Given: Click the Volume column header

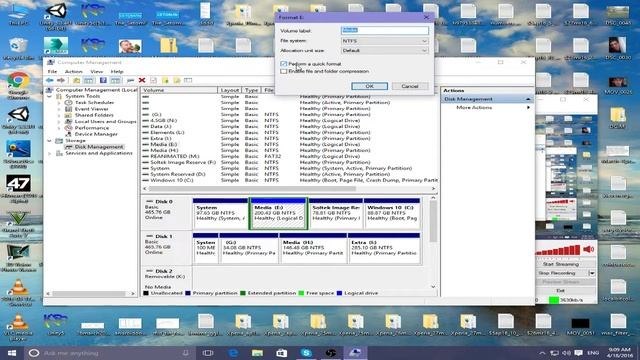Looking at the screenshot, I should click(x=179, y=90).
